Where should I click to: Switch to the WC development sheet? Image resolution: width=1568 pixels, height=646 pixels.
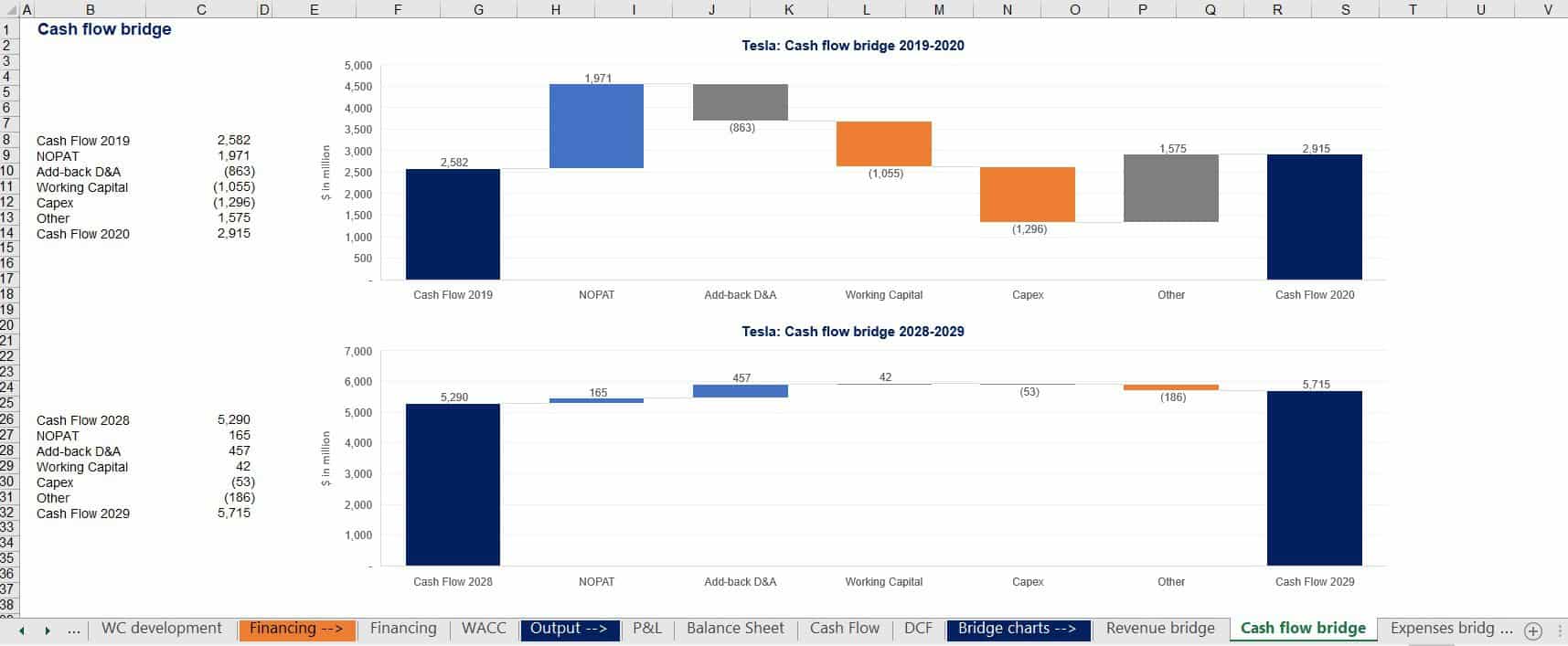click(x=162, y=628)
